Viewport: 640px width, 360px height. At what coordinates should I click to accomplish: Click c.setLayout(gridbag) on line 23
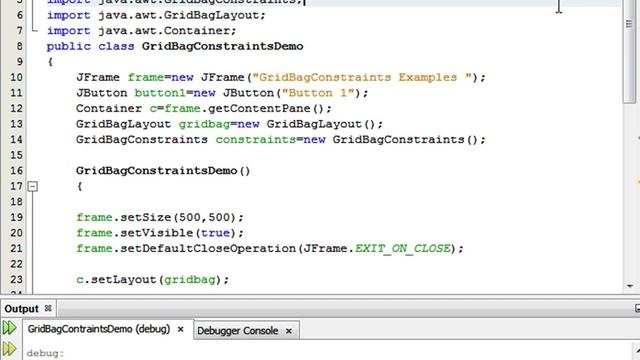149,280
